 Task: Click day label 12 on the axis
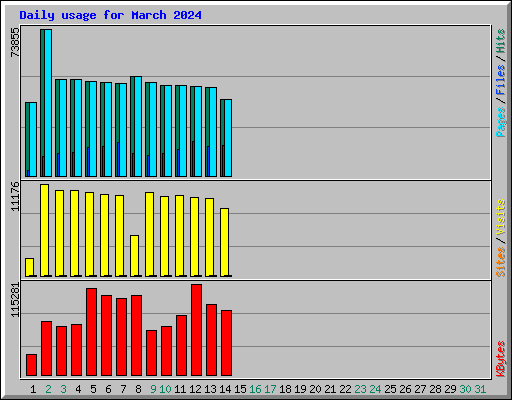[x=195, y=389]
